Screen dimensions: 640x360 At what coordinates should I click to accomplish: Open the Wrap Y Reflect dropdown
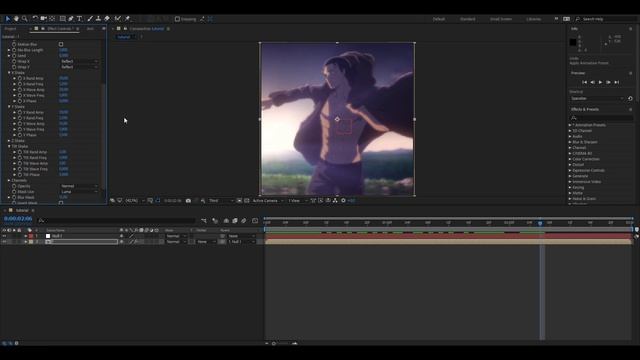tap(80, 67)
